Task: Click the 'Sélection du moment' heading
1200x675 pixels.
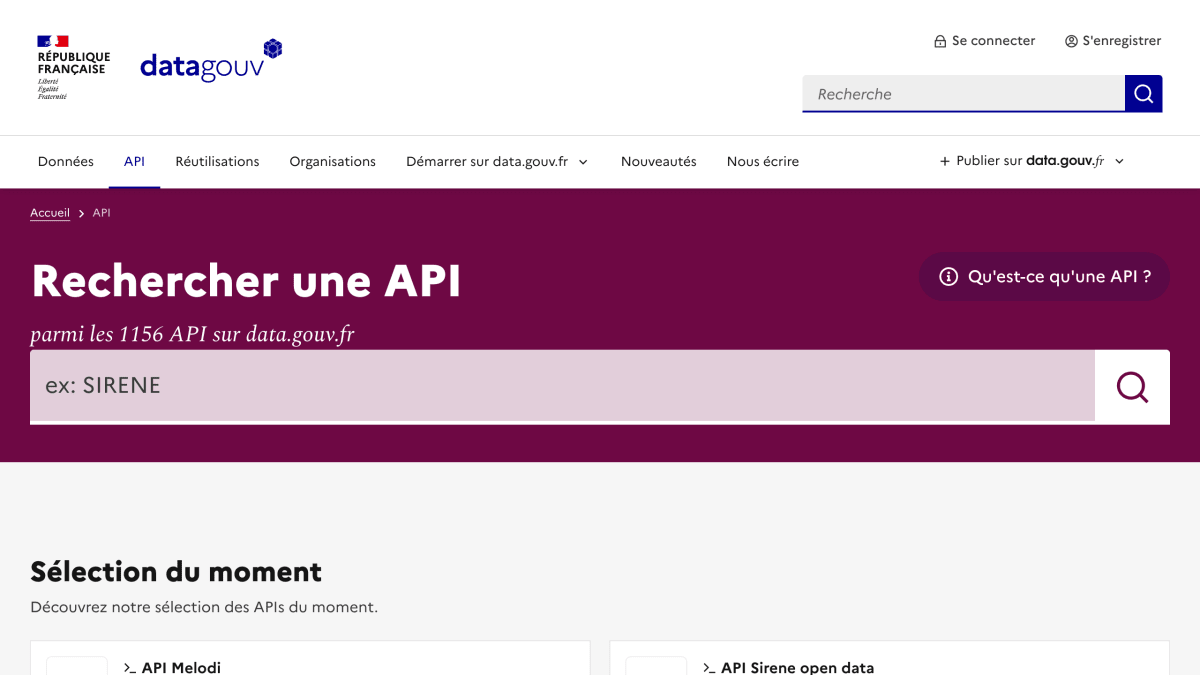Action: coord(176,572)
